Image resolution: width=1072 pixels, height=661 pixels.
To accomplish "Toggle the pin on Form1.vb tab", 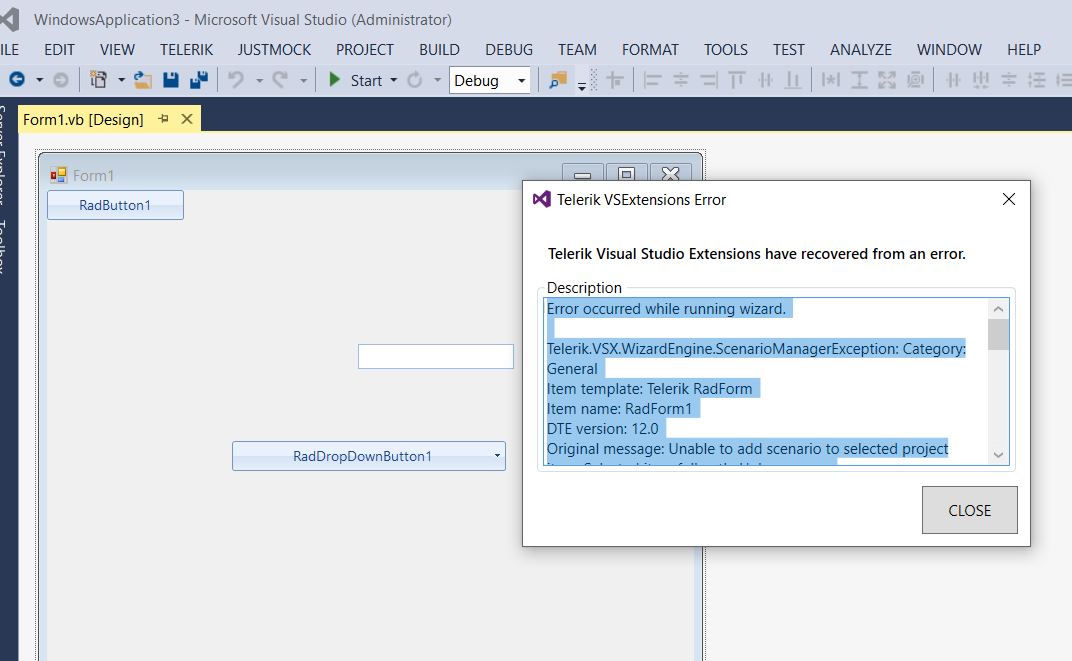I will (x=163, y=119).
